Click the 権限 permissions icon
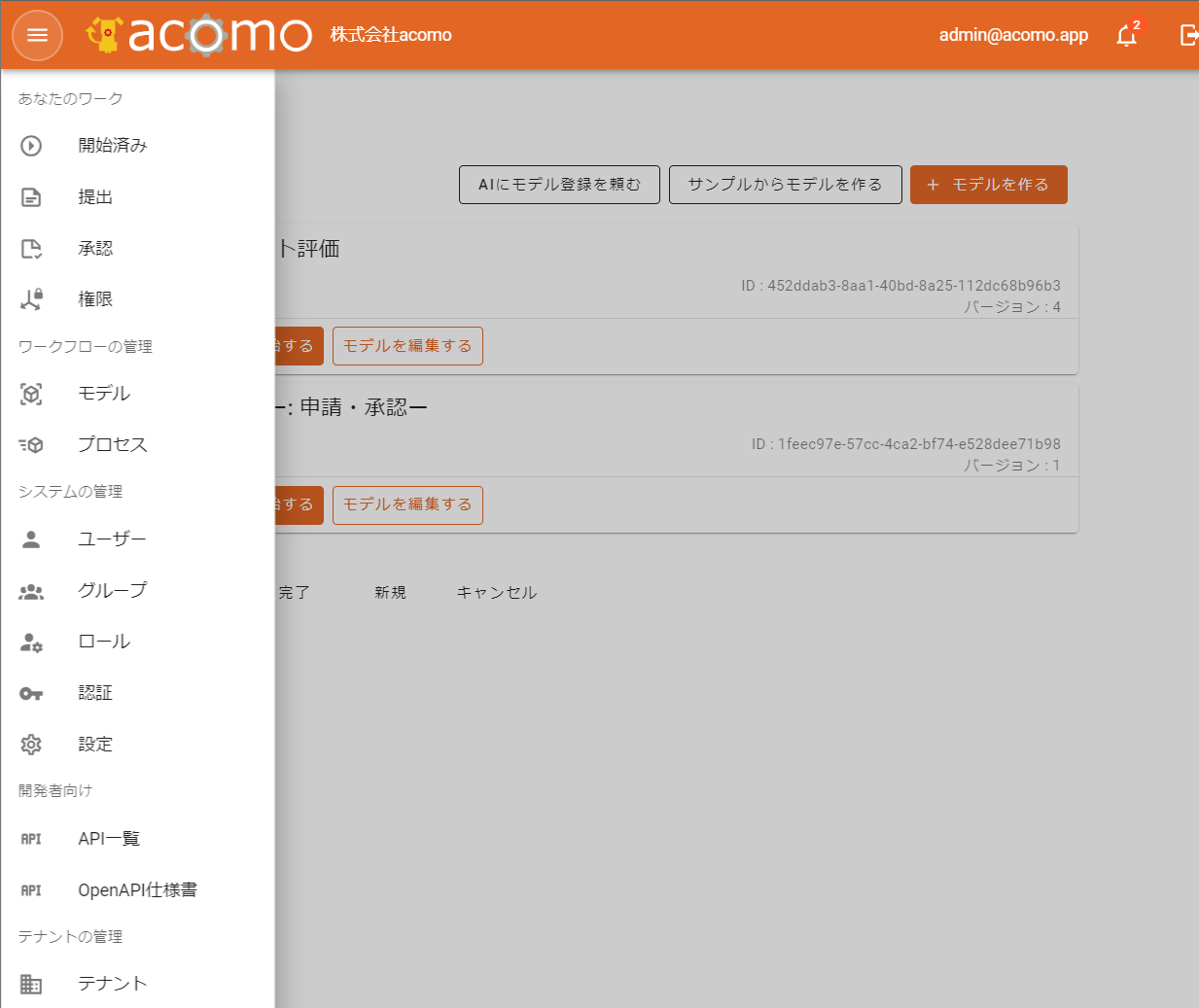Viewport: 1199px width, 1008px height. 31,299
